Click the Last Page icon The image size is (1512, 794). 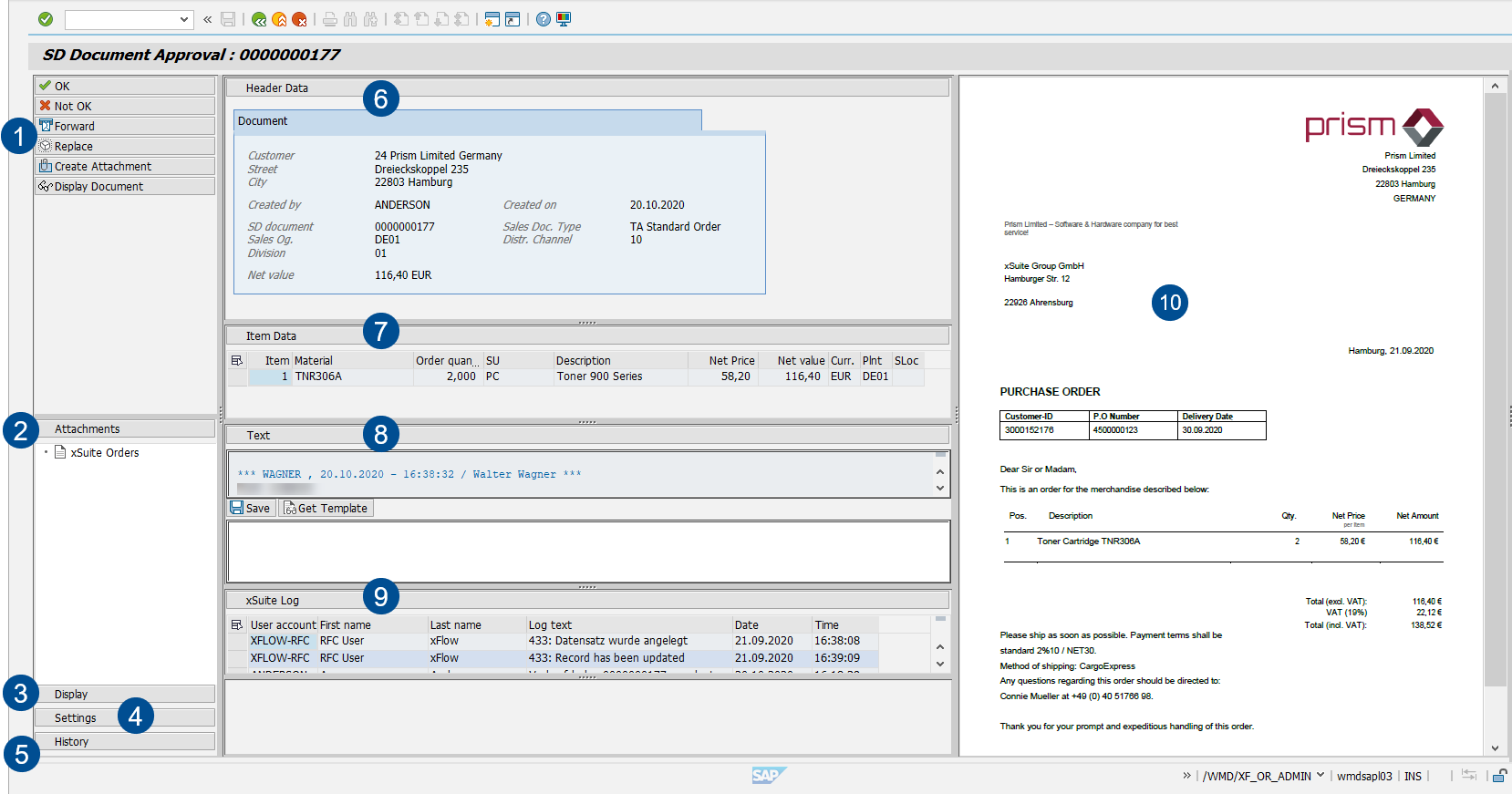pyautogui.click(x=461, y=19)
